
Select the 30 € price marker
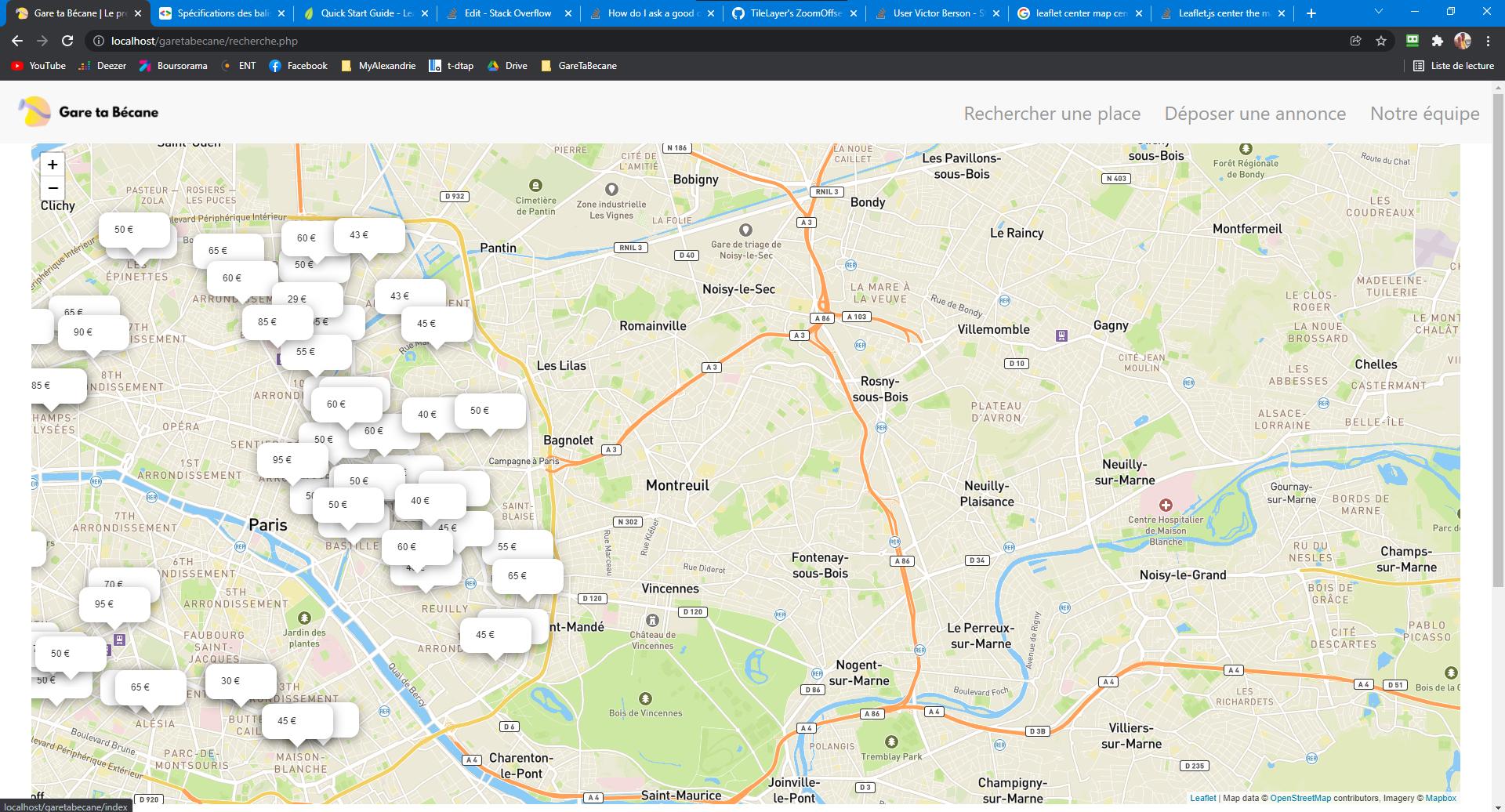pyautogui.click(x=241, y=681)
